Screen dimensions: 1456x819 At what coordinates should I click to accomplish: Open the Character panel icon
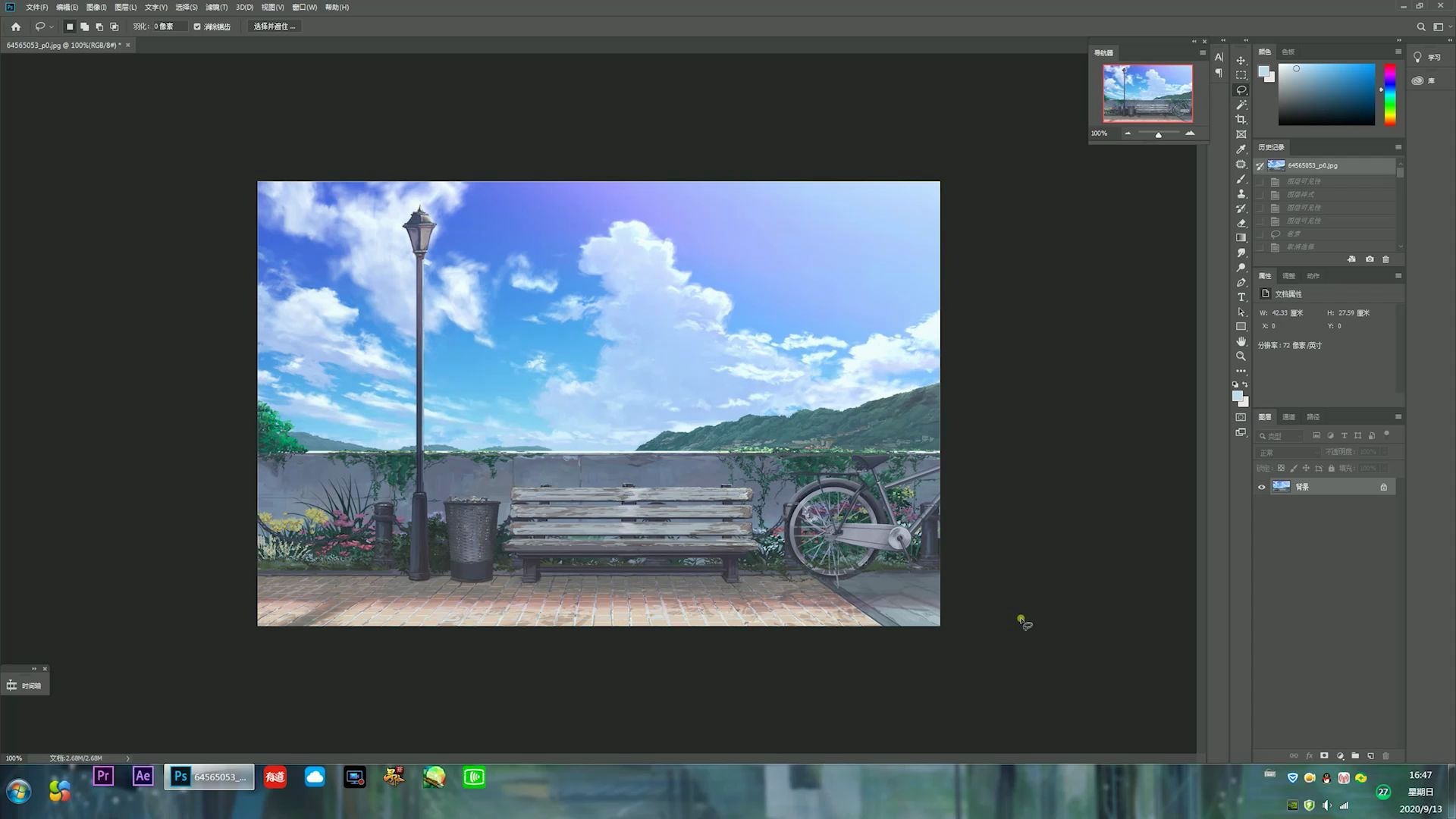point(1219,57)
